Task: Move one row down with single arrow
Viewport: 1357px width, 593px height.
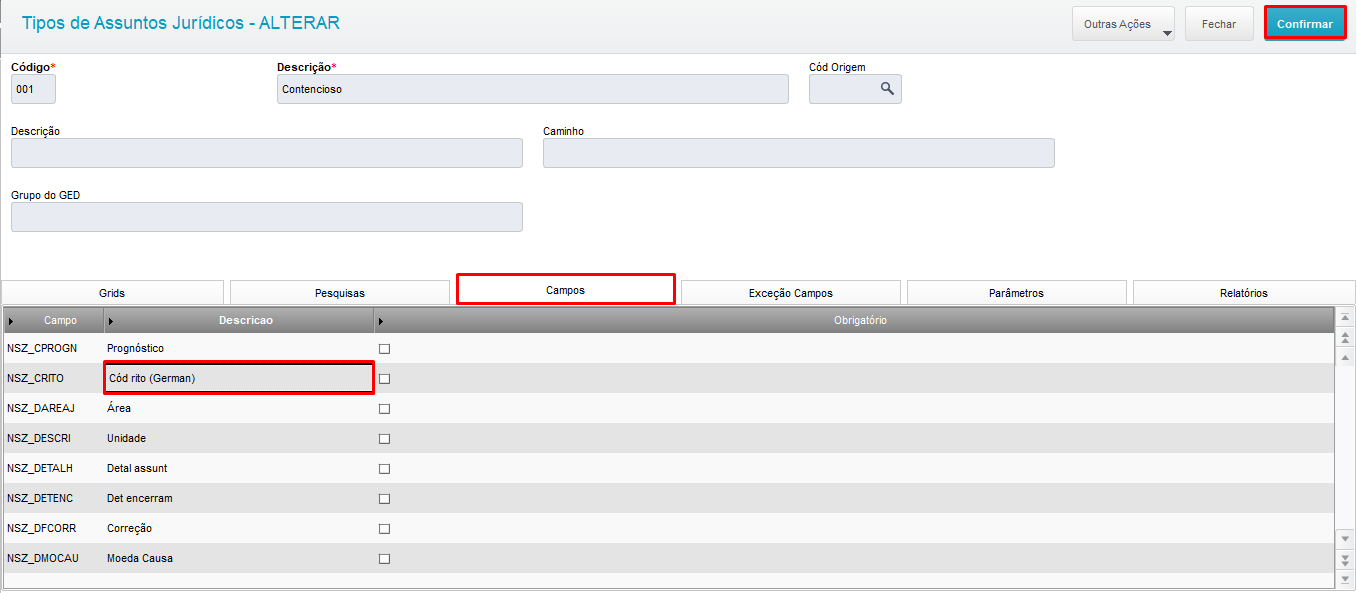Action: coord(1345,538)
